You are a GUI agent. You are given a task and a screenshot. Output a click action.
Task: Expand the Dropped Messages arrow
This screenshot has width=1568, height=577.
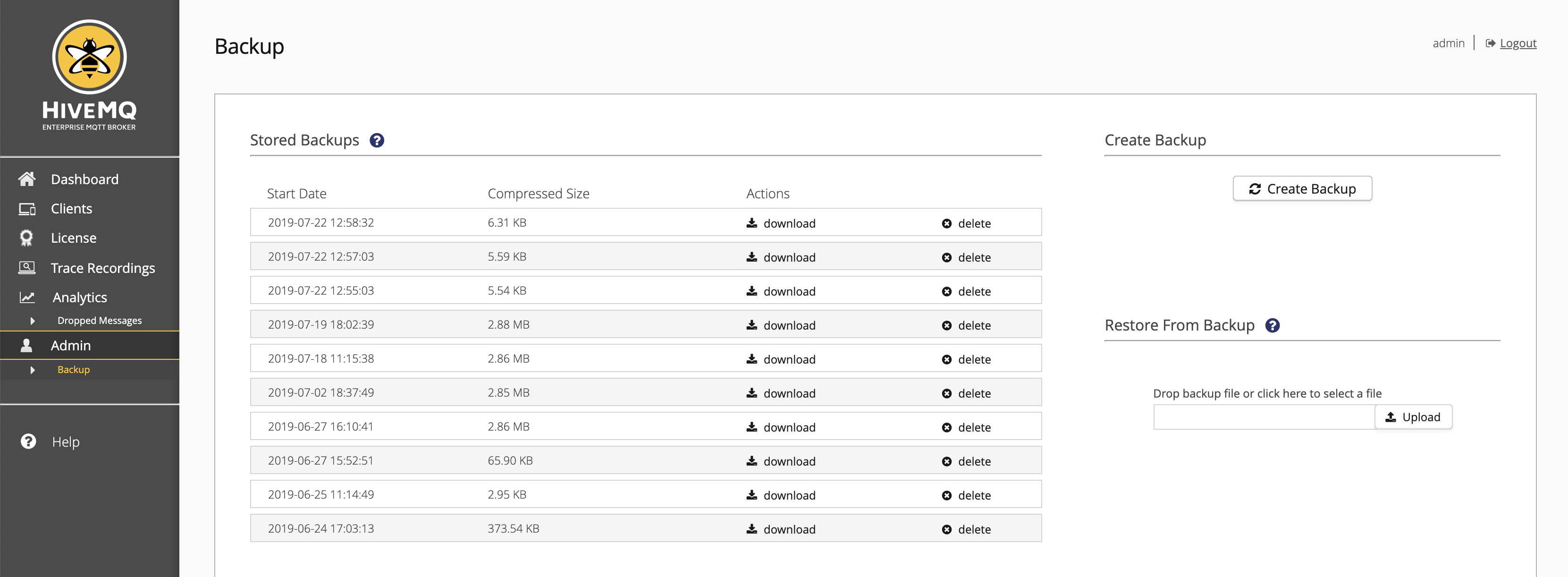click(x=32, y=321)
